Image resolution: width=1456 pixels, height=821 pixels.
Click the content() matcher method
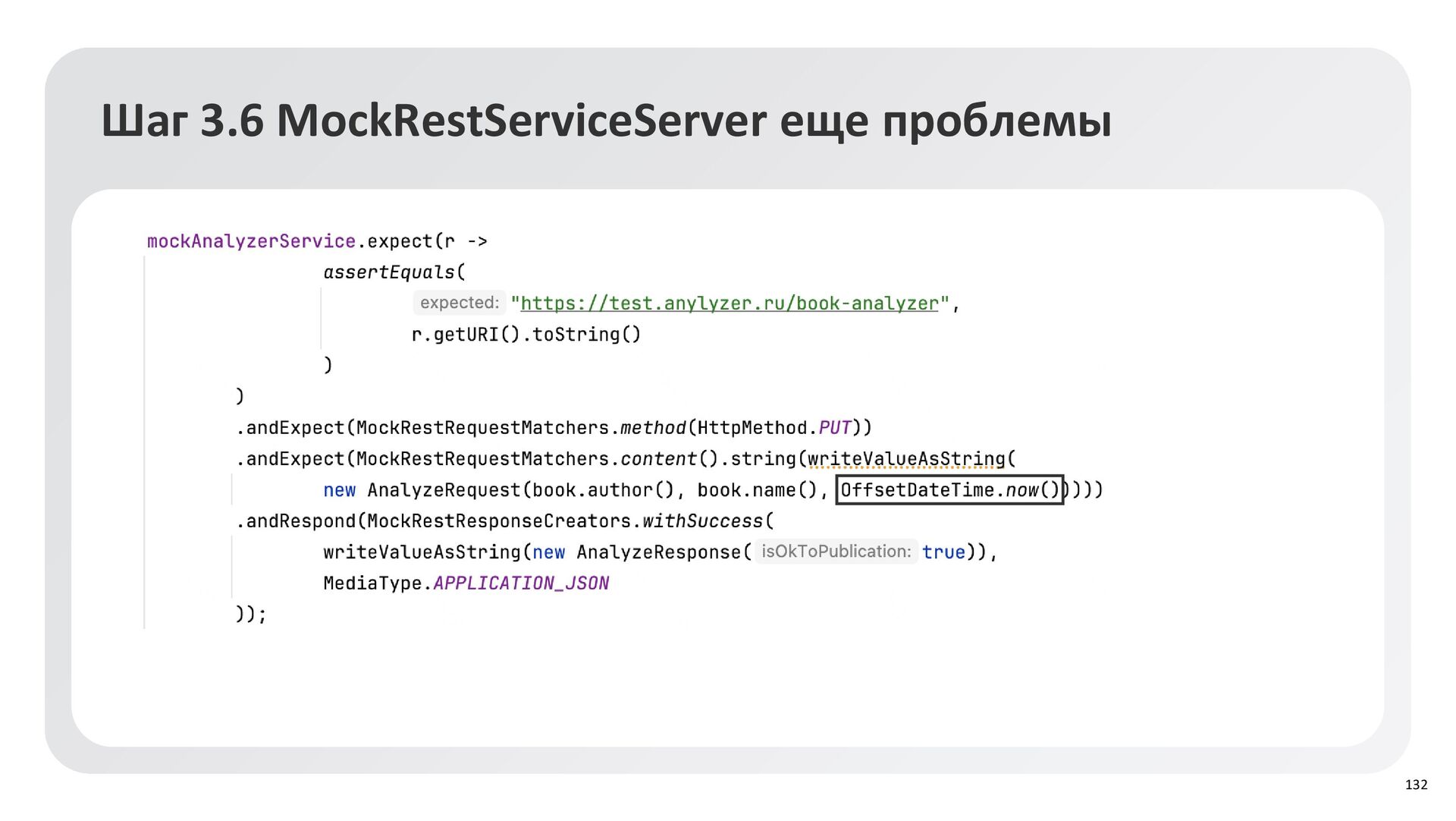click(x=658, y=459)
